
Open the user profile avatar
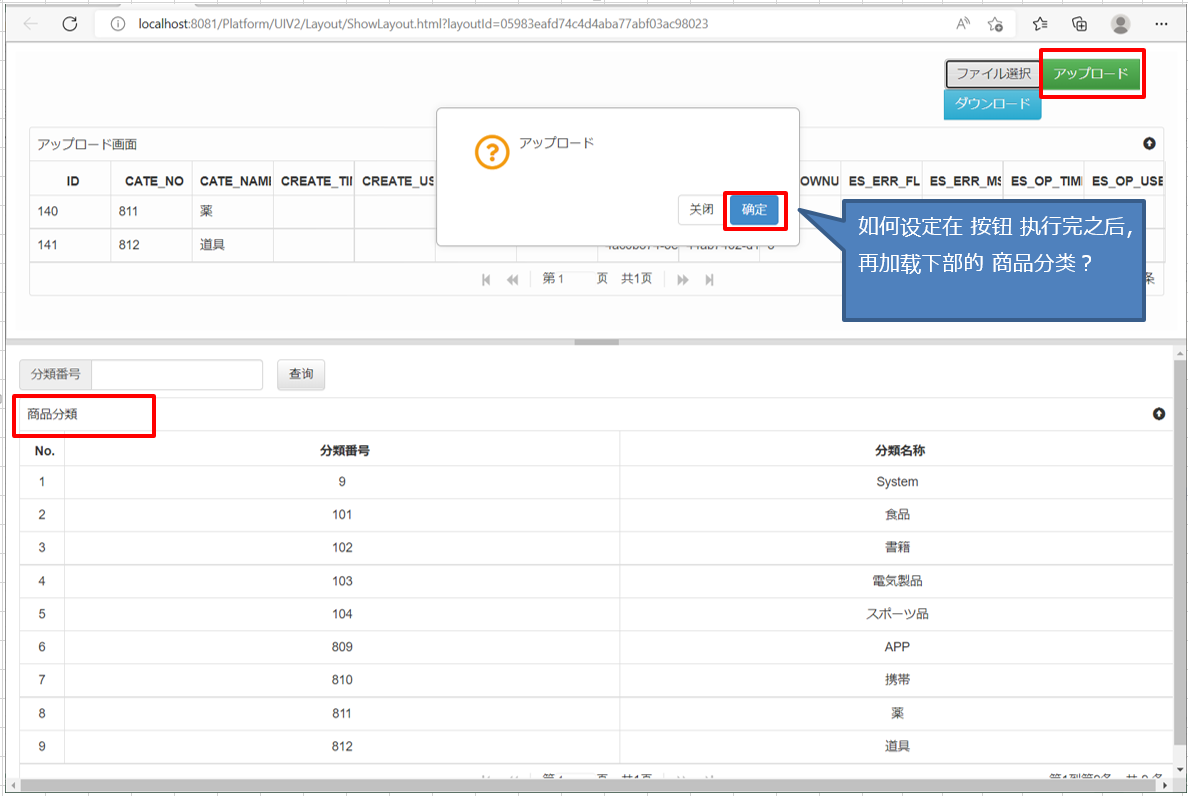tap(1121, 24)
